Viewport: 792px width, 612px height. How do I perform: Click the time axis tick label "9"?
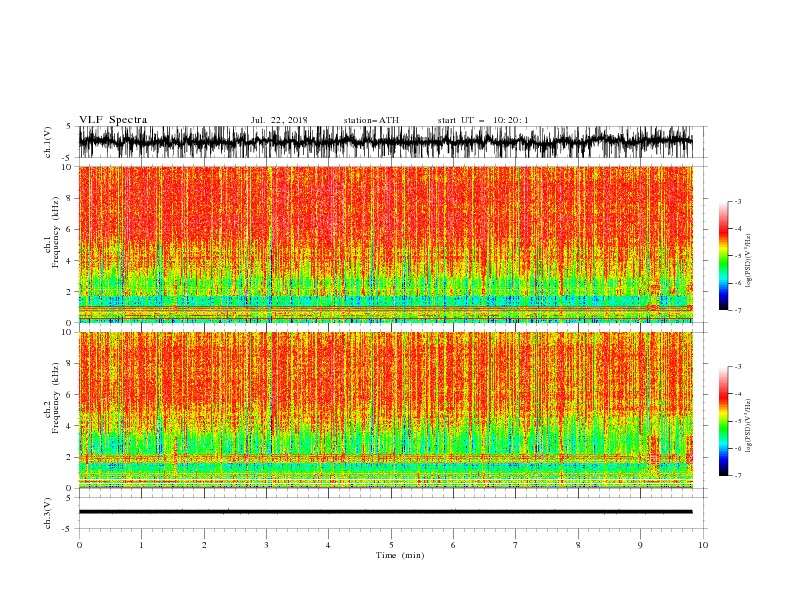pyautogui.click(x=640, y=545)
